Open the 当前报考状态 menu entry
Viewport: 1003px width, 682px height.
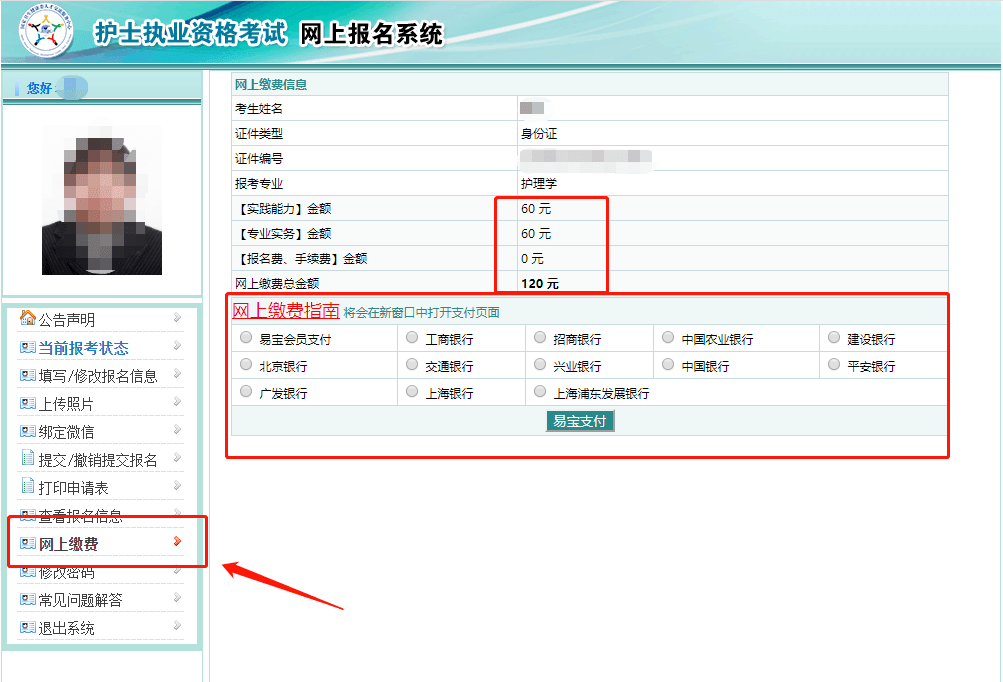pyautogui.click(x=85, y=346)
